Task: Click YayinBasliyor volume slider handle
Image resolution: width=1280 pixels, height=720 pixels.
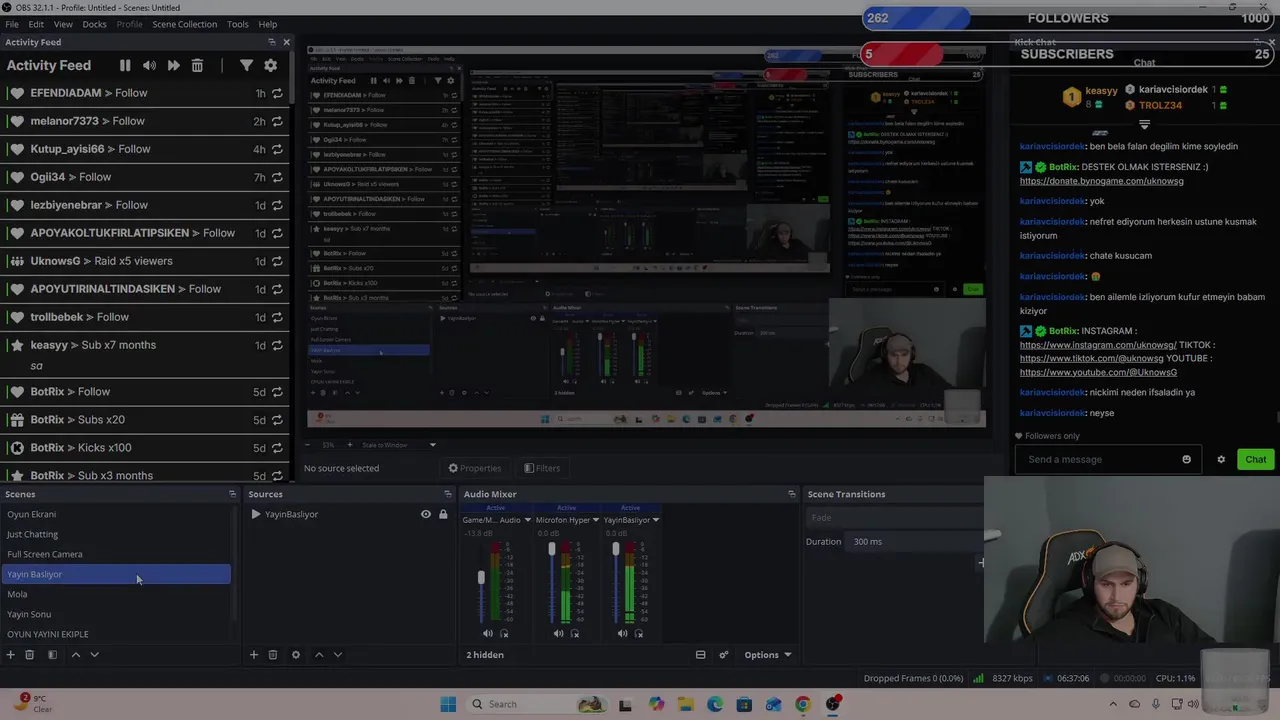Action: point(615,550)
